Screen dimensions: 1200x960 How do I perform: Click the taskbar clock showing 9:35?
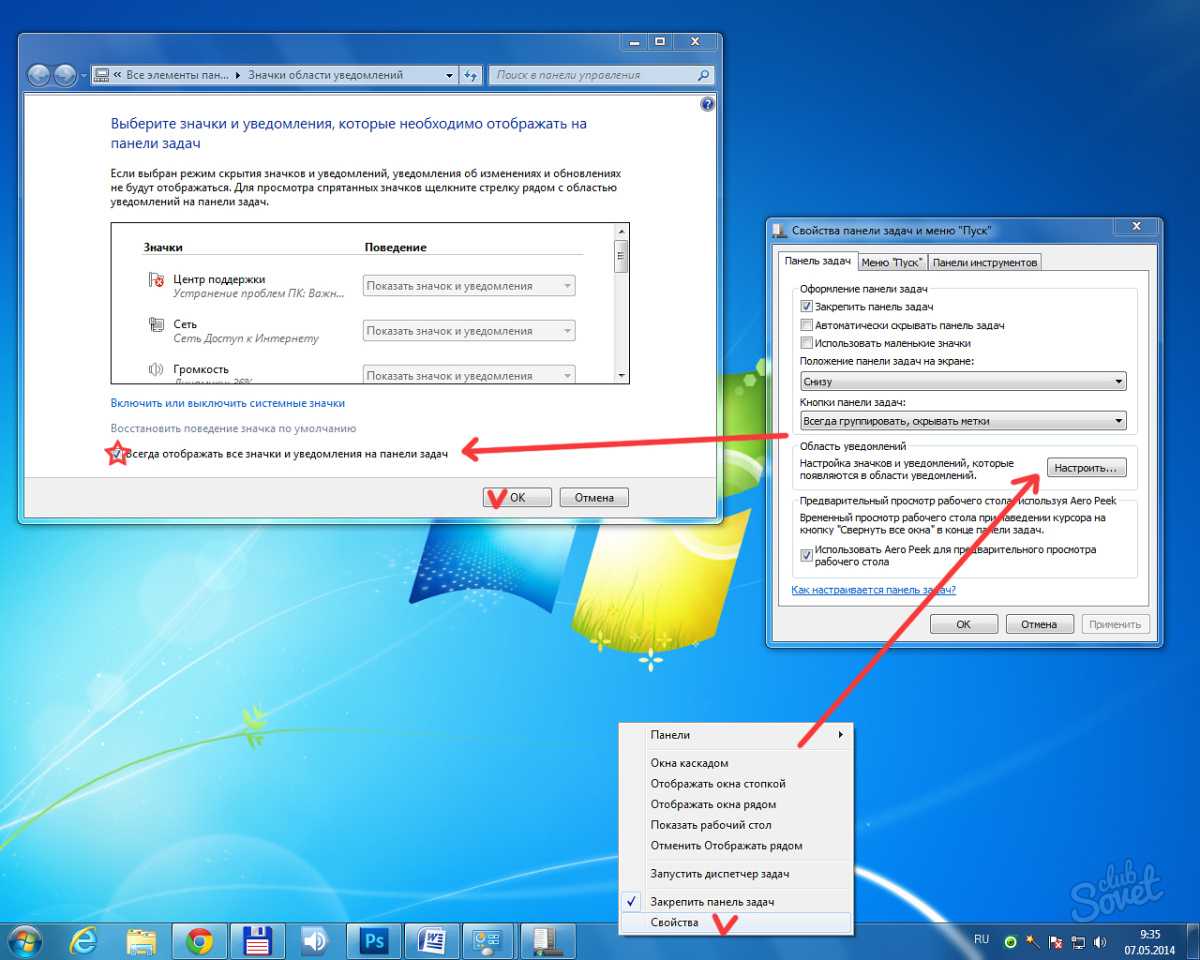pos(1149,941)
